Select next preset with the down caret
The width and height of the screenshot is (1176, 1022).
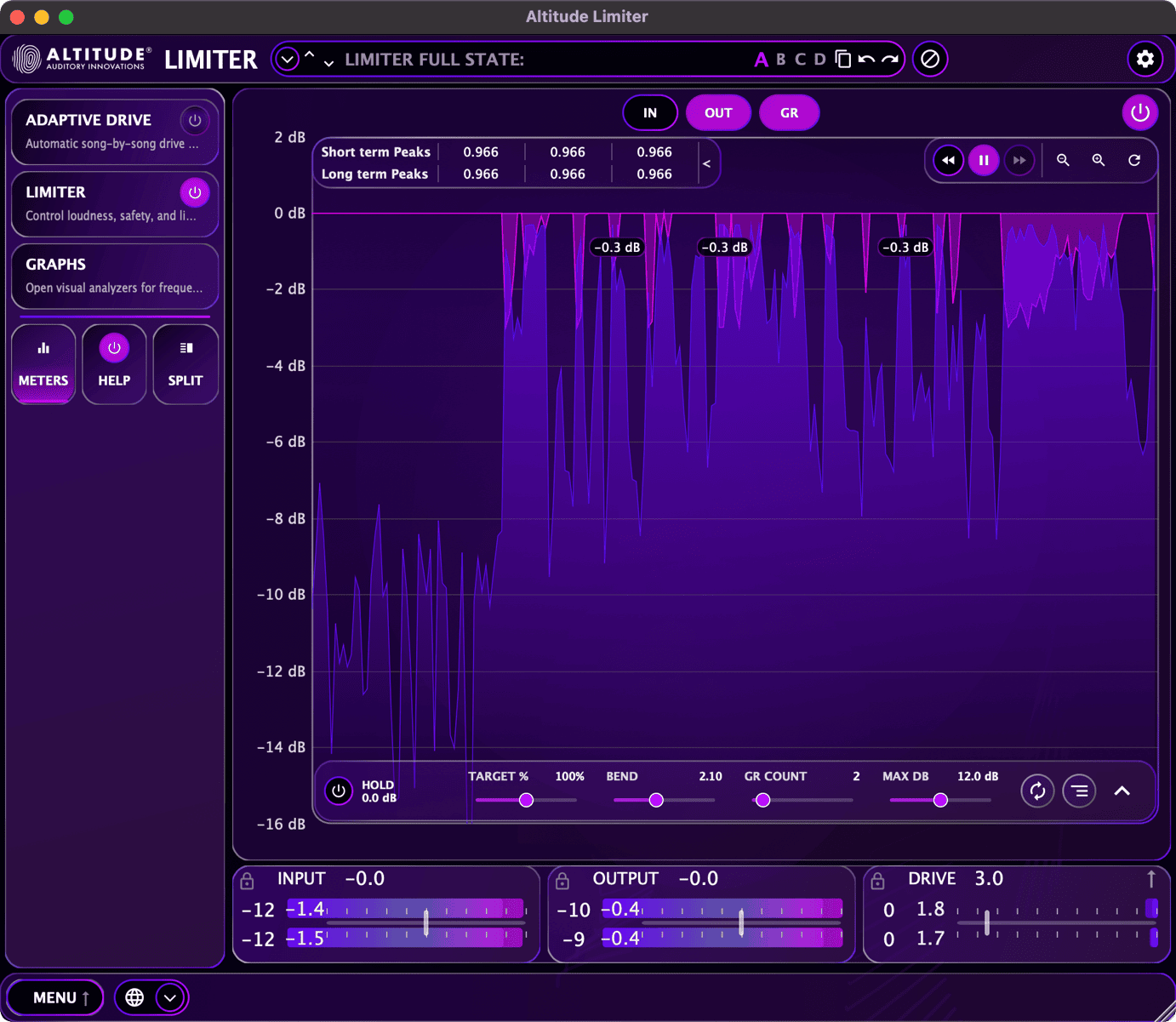328,63
